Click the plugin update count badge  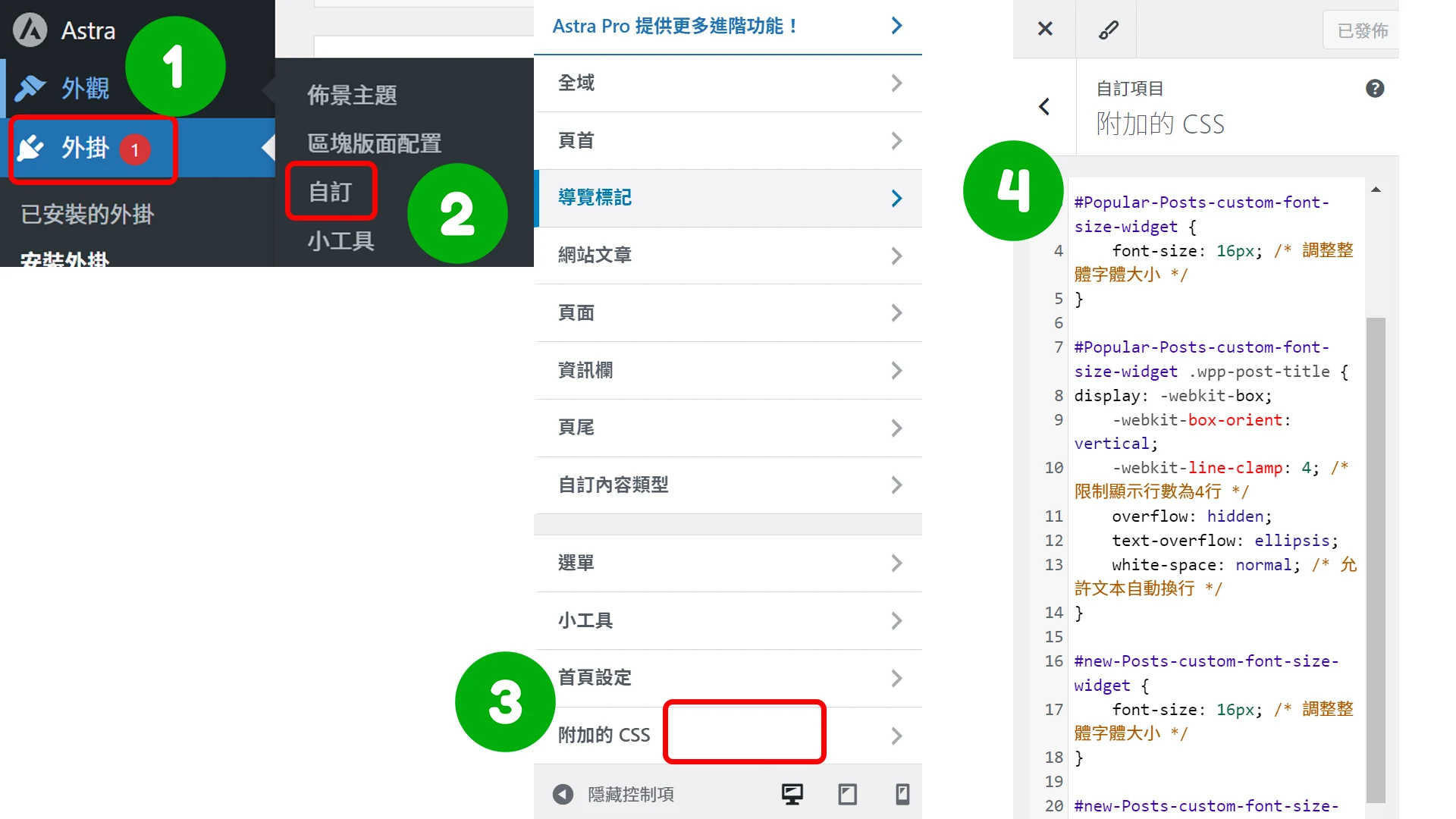[135, 149]
